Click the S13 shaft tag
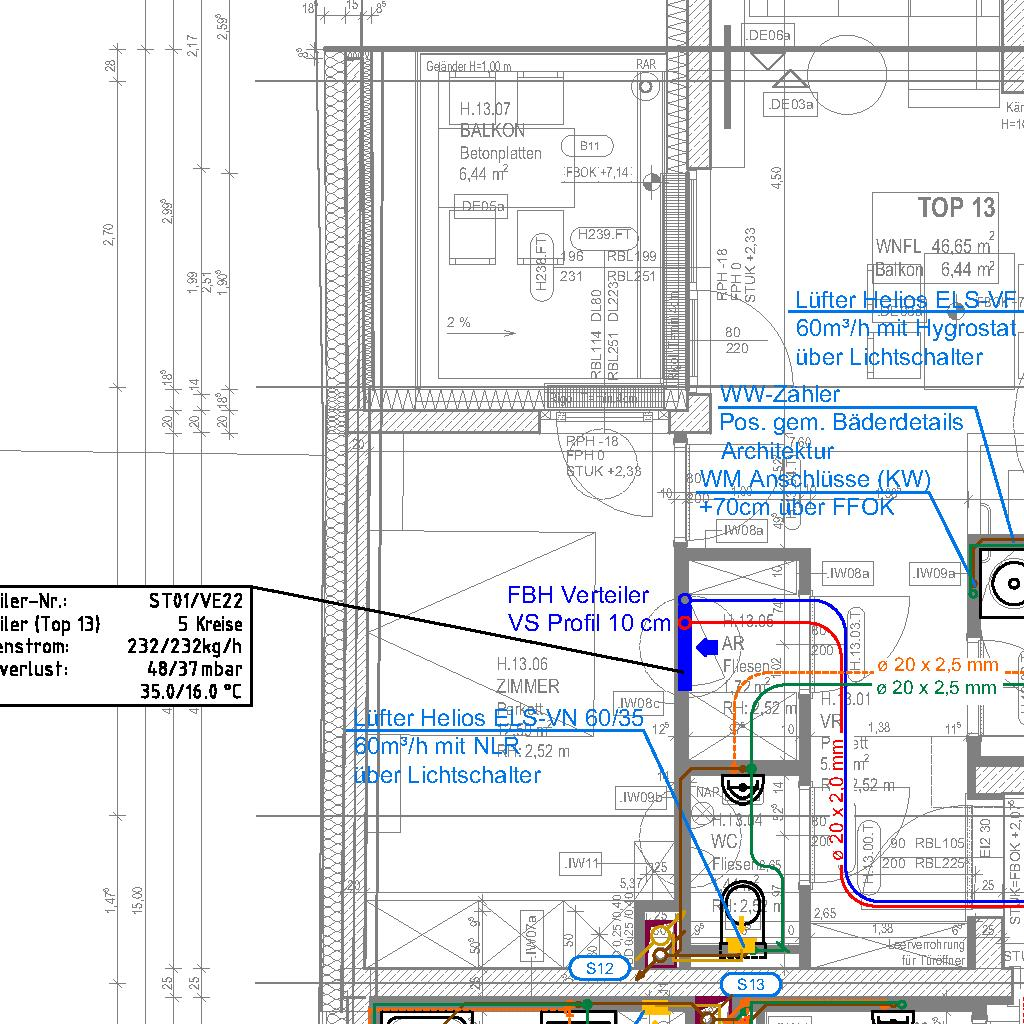 coord(750,984)
